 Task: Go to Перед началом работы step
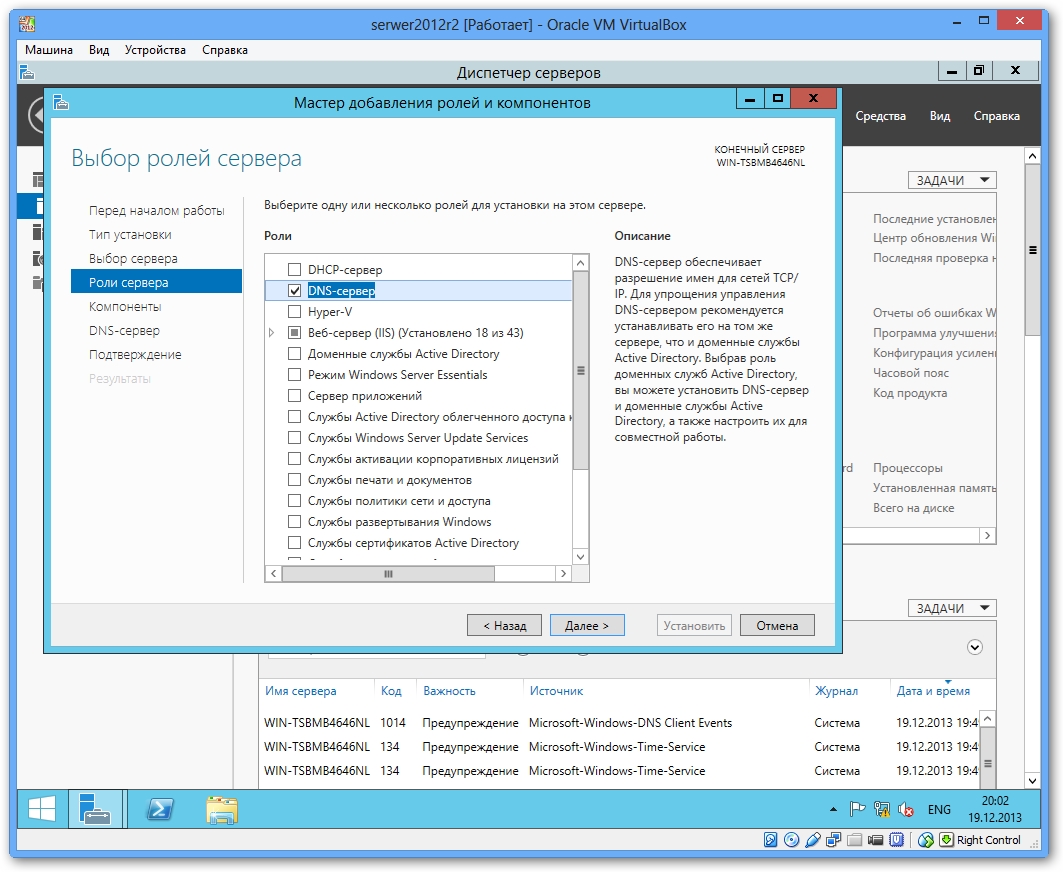(157, 210)
